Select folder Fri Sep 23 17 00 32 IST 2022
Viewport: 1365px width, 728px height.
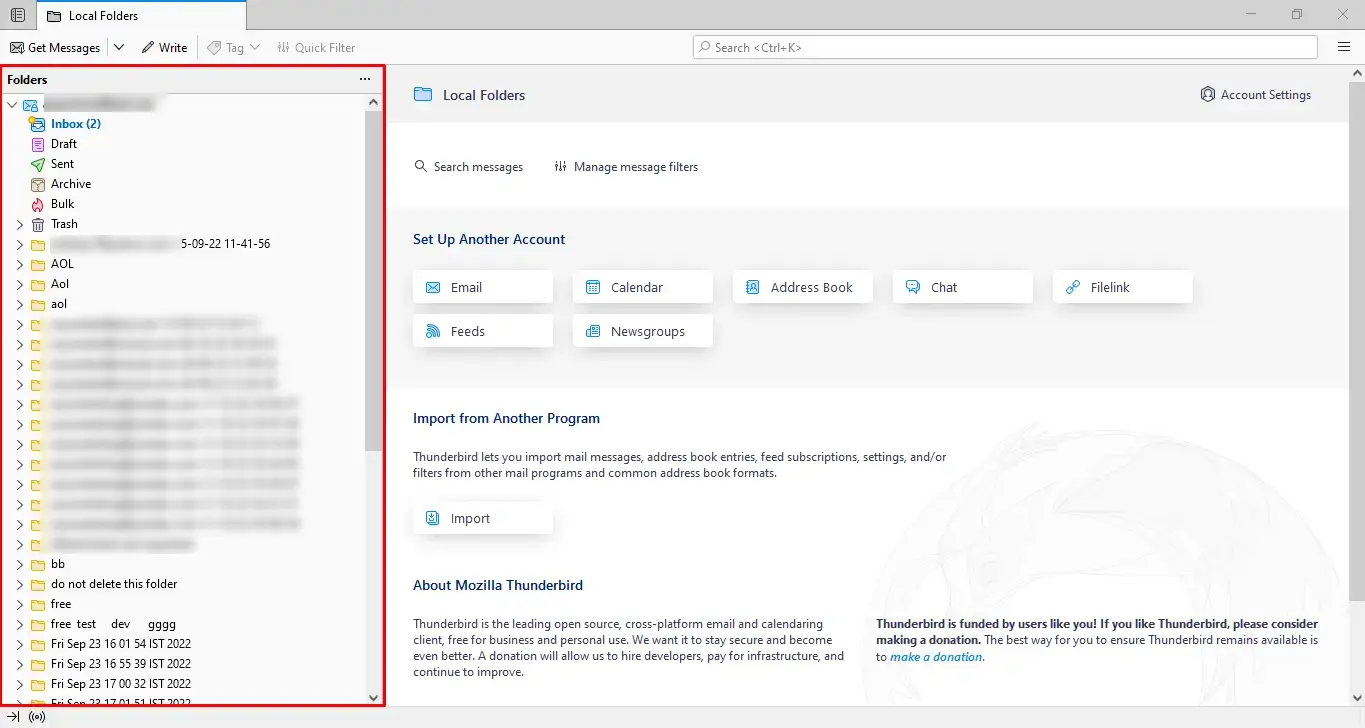[x=121, y=684]
